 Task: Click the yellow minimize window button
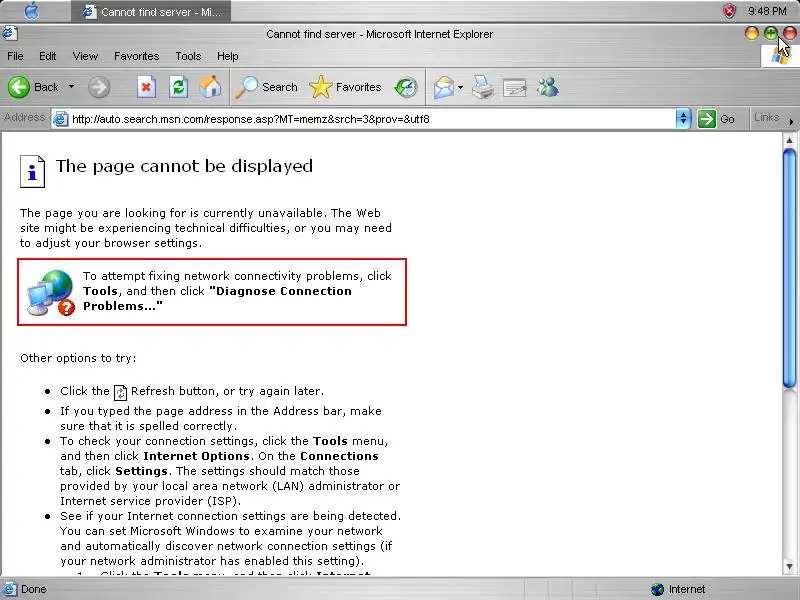pos(752,34)
